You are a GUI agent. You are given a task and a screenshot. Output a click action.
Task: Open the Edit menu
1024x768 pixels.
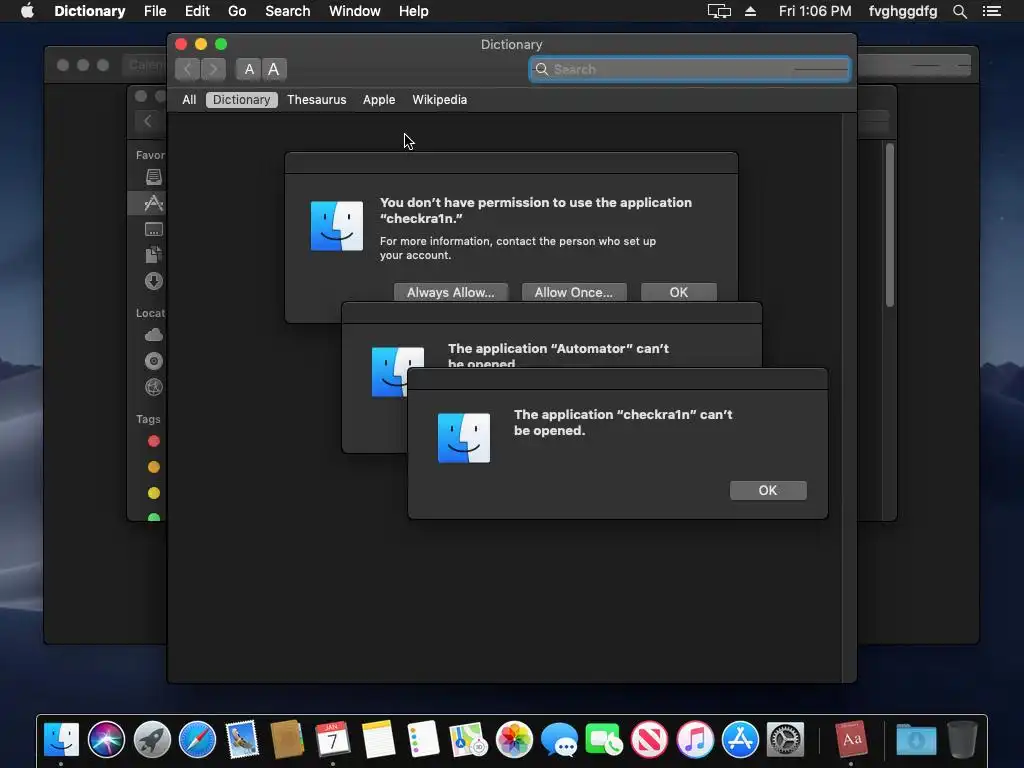pos(197,11)
